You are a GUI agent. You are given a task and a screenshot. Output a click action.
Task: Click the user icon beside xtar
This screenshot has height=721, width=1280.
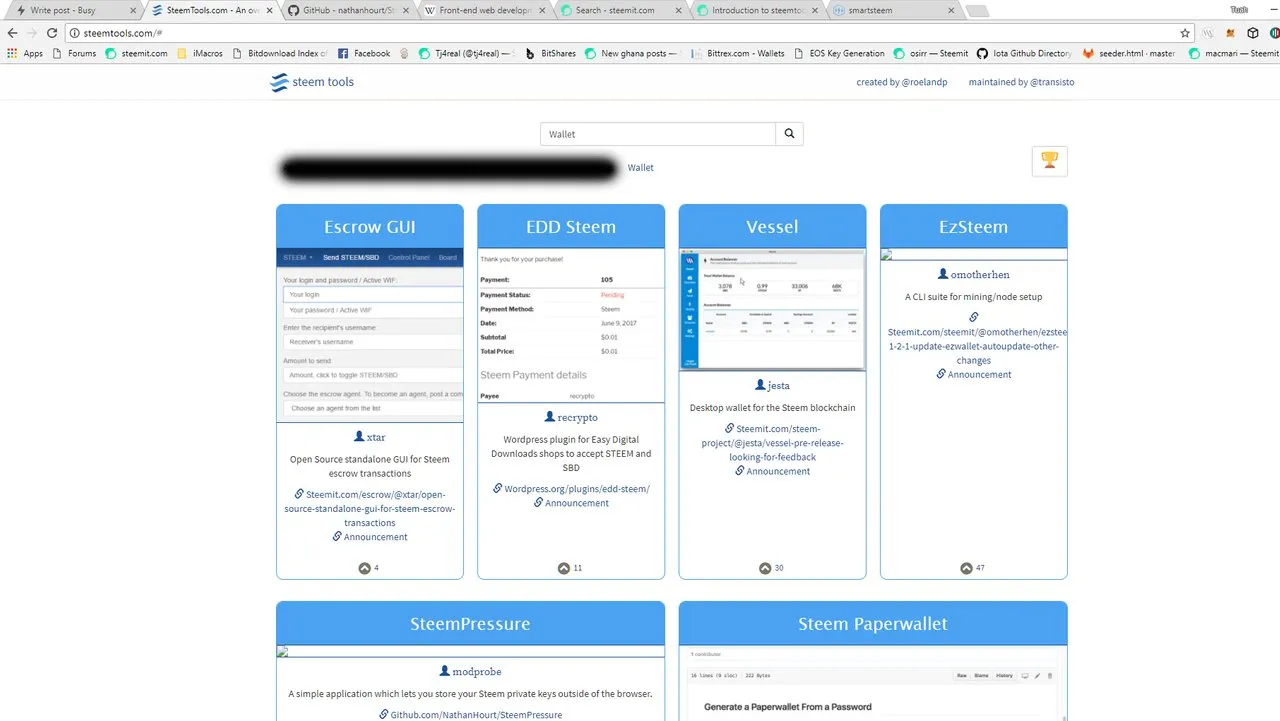pyautogui.click(x=359, y=436)
